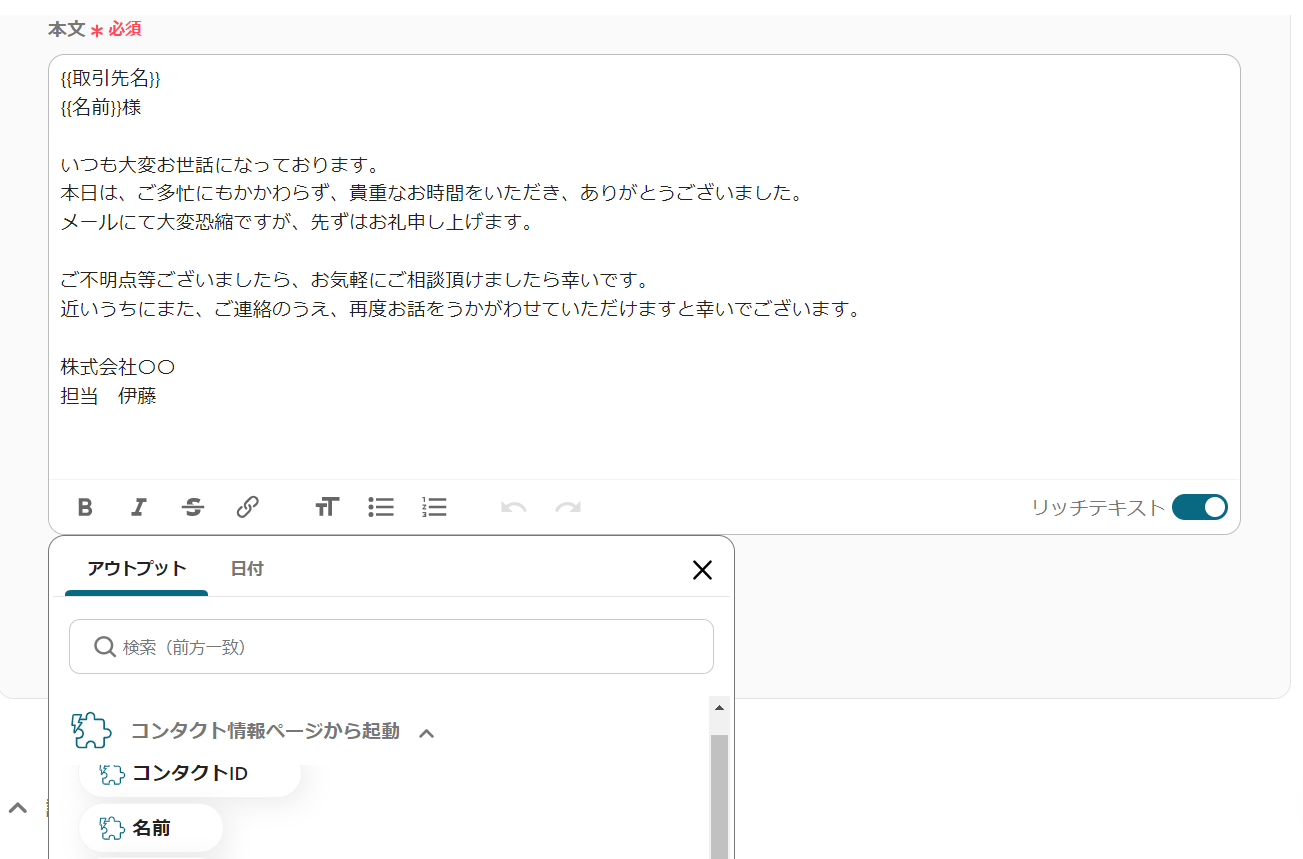Insert a bulleted list
The image size is (1303, 859).
point(381,507)
